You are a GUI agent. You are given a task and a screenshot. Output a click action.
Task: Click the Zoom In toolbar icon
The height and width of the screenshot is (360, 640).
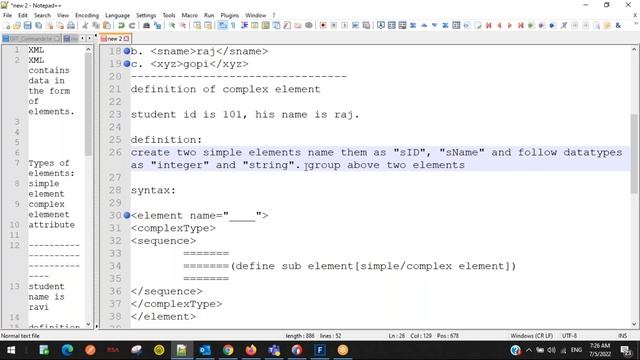coord(172,25)
